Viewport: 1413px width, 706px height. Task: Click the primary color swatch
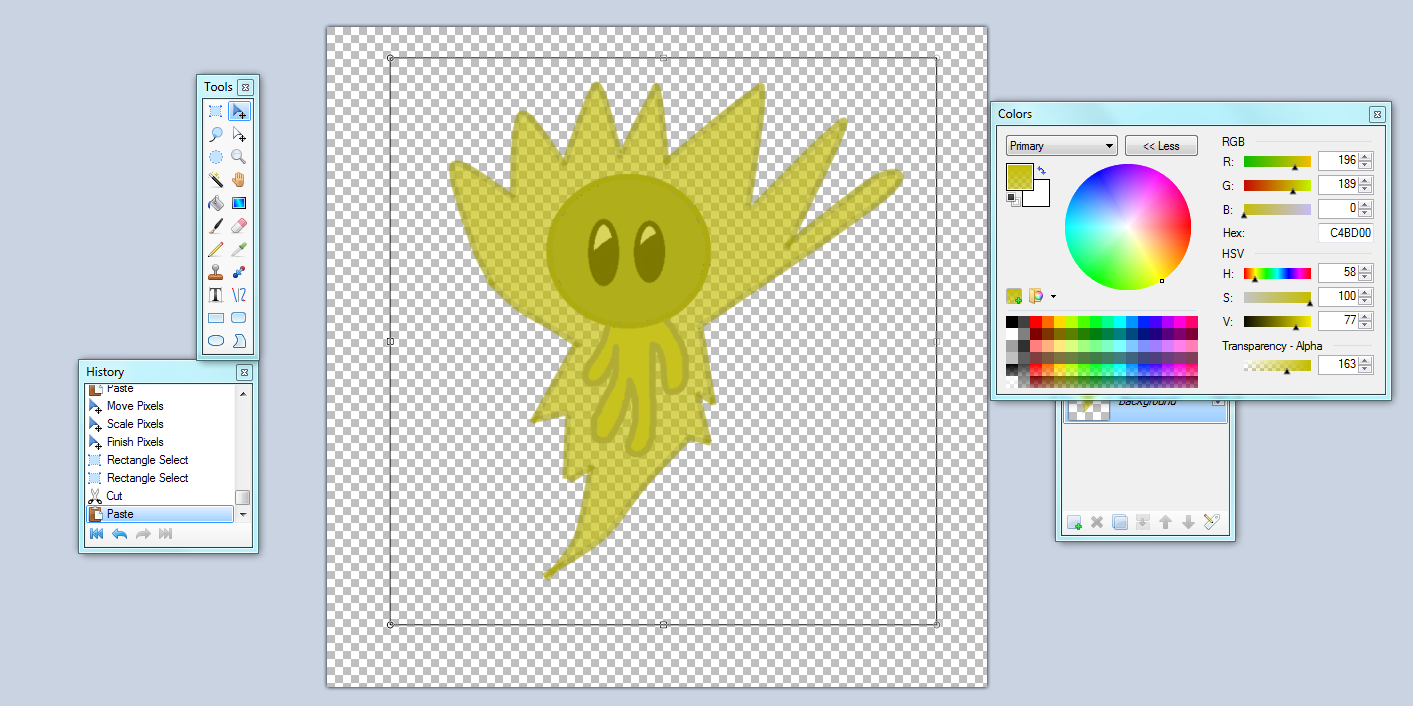point(1020,177)
